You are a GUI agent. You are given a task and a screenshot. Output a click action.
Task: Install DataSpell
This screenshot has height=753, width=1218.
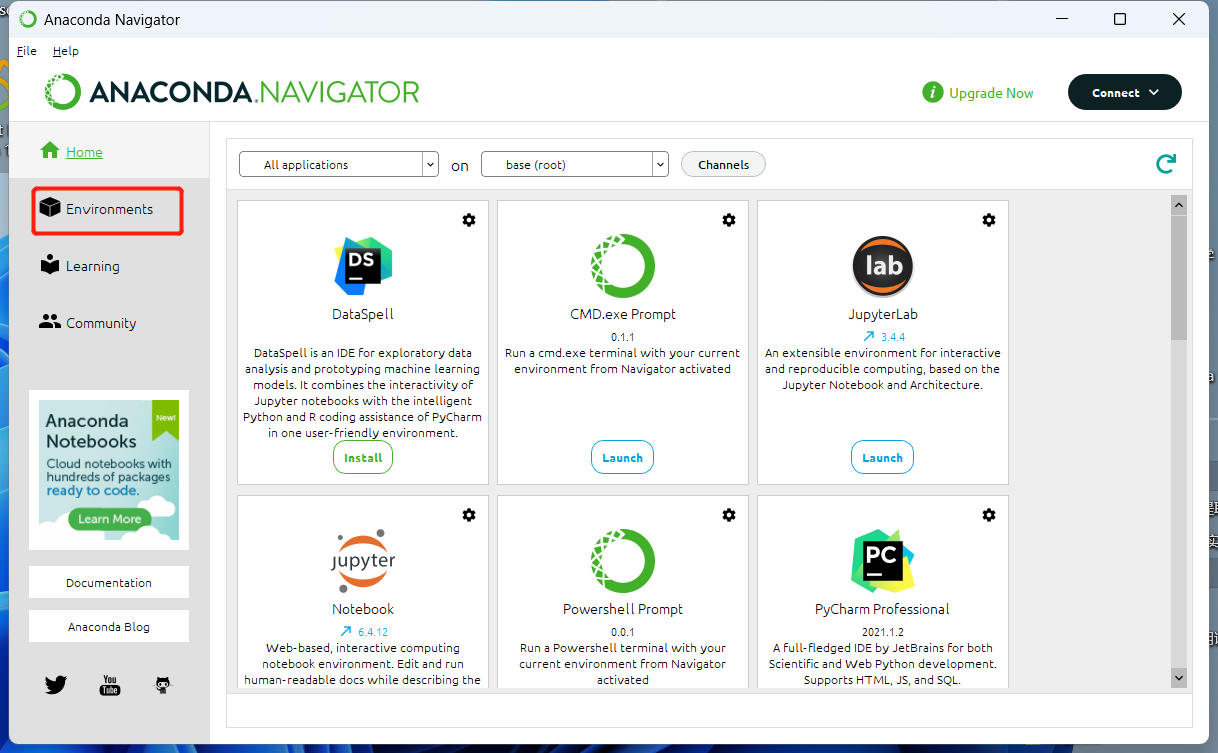(363, 458)
